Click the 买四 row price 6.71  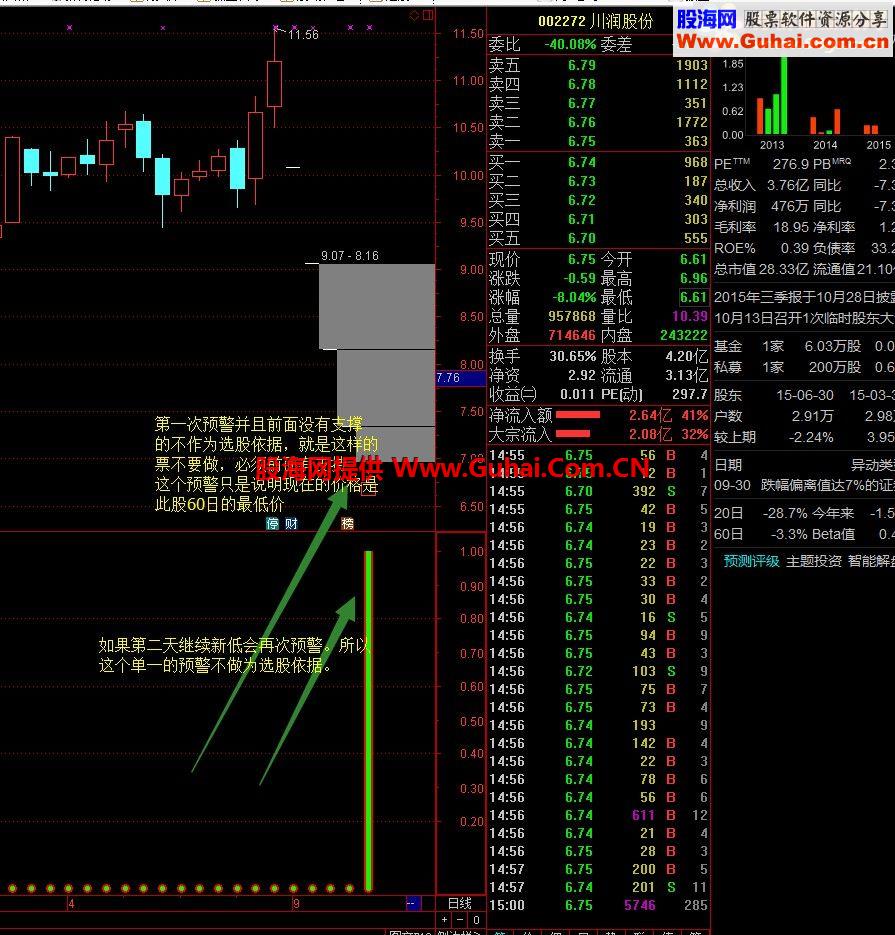click(581, 219)
